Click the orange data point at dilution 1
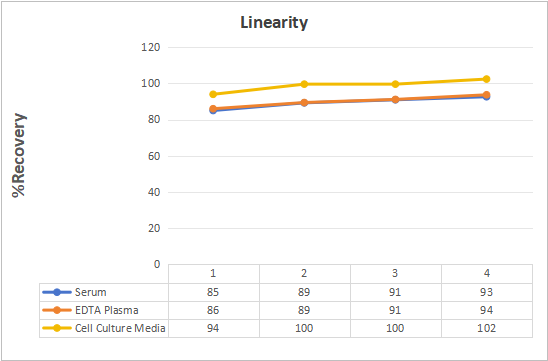This screenshot has width=548, height=361. (213, 109)
